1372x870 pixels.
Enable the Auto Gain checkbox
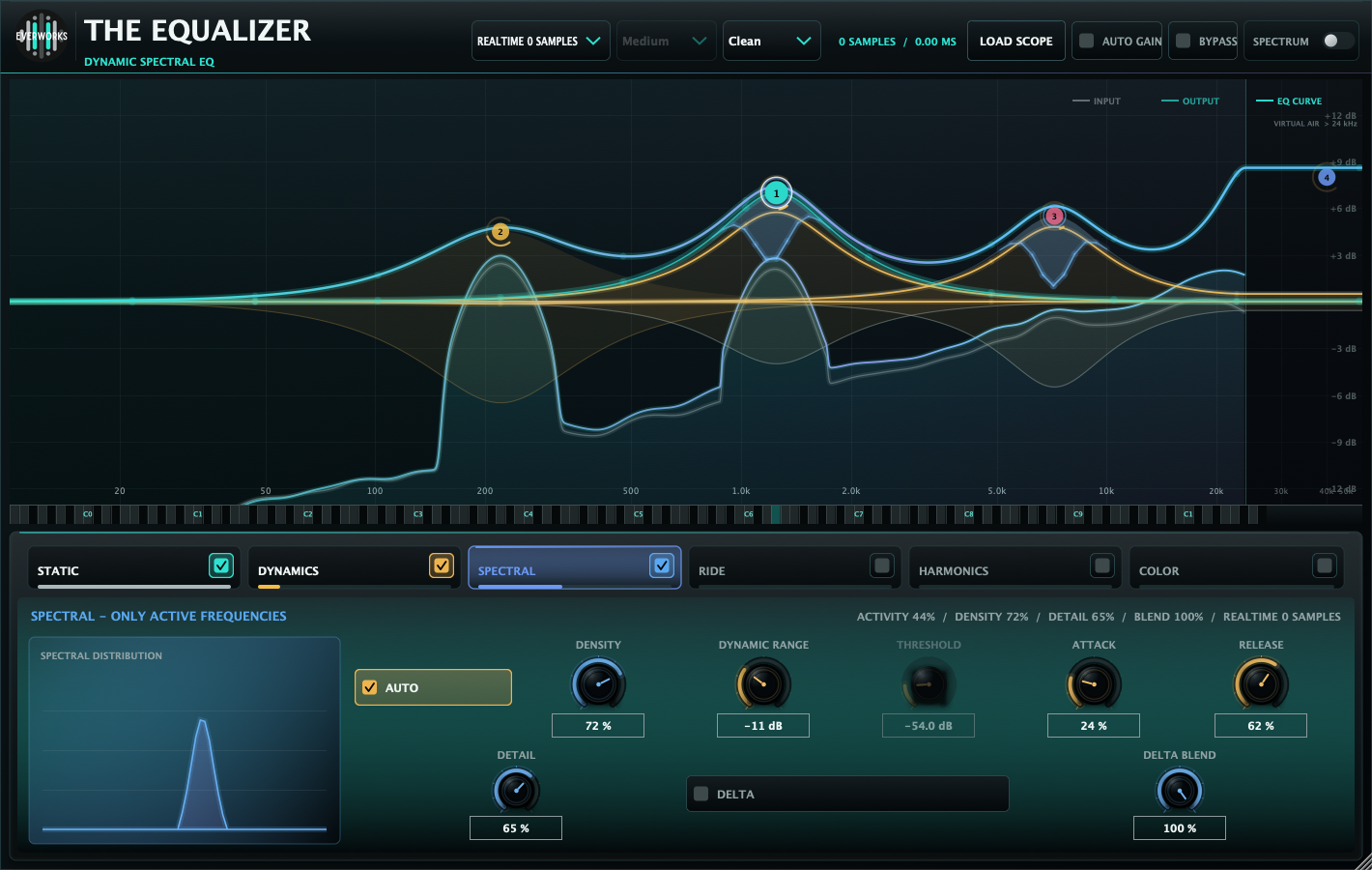click(1087, 41)
